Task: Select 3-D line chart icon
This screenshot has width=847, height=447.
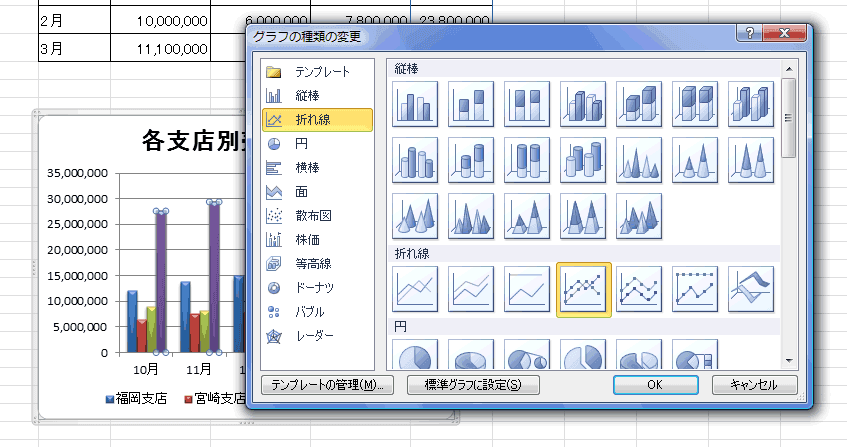Action: [751, 289]
